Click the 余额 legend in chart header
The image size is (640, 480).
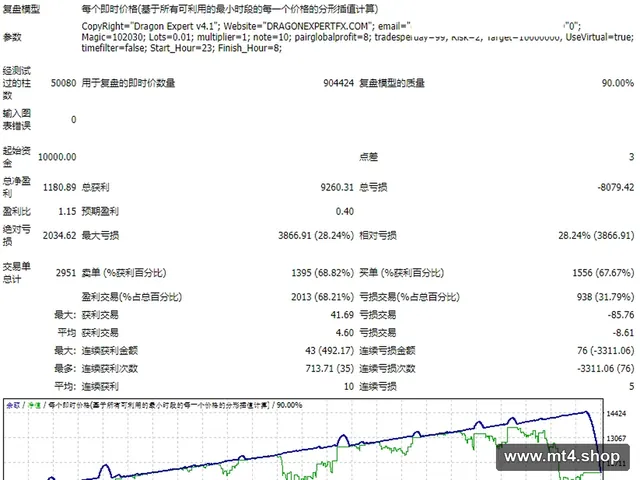(13, 405)
